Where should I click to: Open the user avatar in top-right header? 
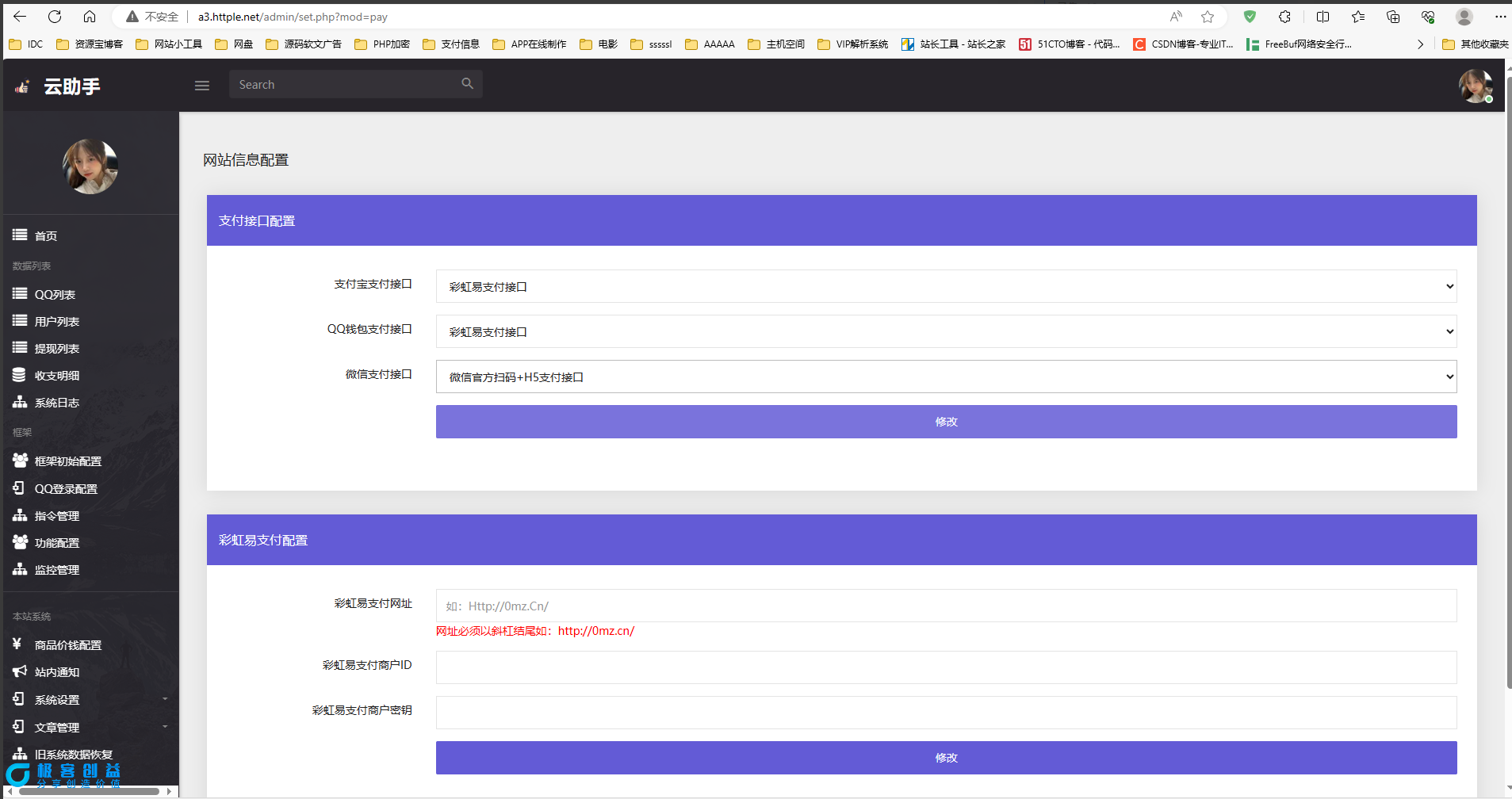coord(1475,86)
